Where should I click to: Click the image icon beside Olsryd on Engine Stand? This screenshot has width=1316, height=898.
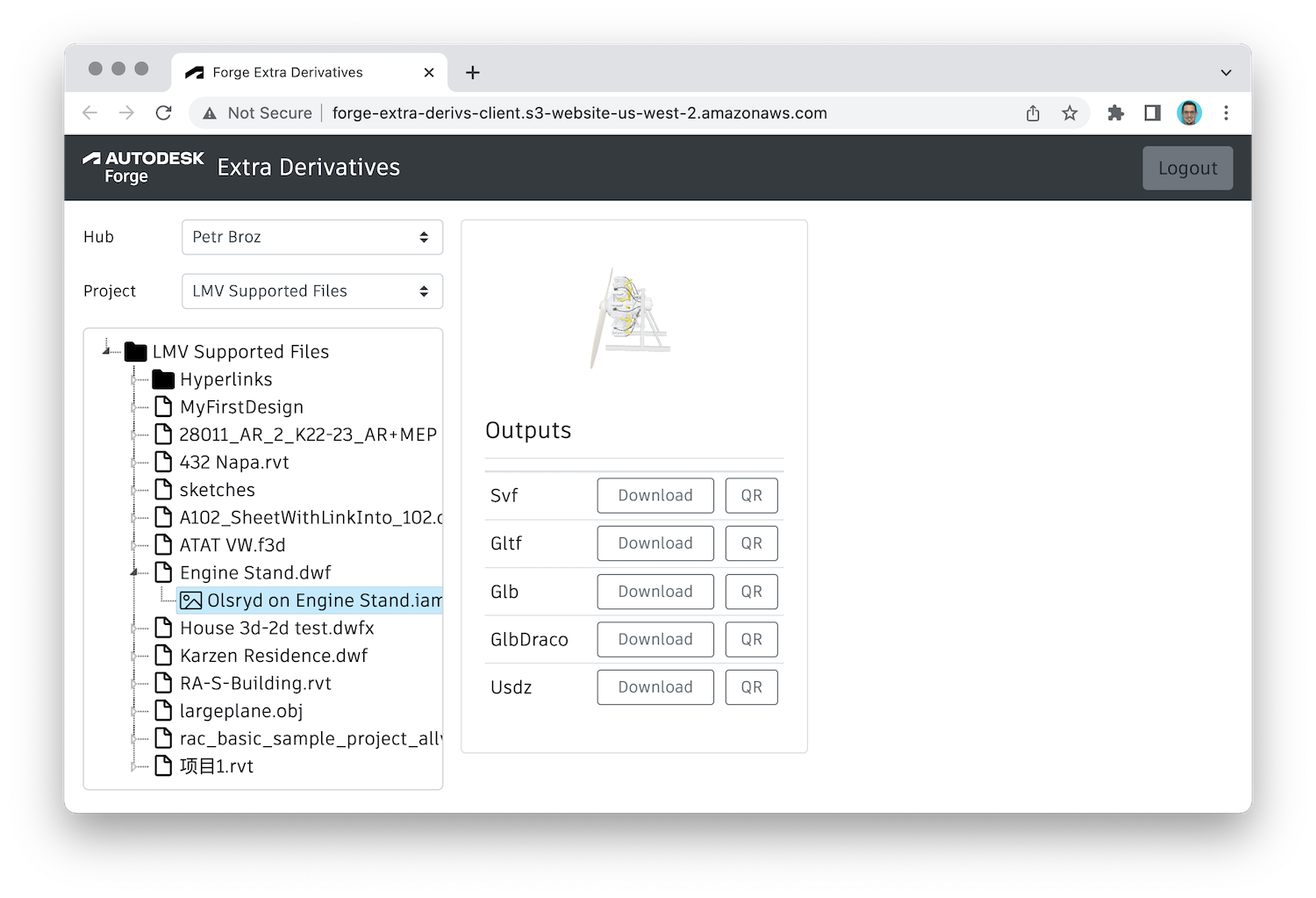tap(191, 600)
